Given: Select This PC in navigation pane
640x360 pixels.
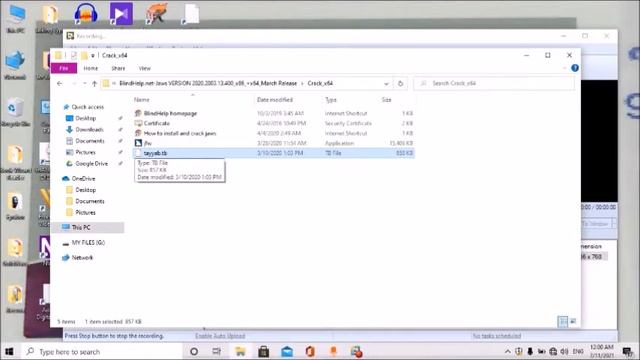Looking at the screenshot, I should 81,227.
